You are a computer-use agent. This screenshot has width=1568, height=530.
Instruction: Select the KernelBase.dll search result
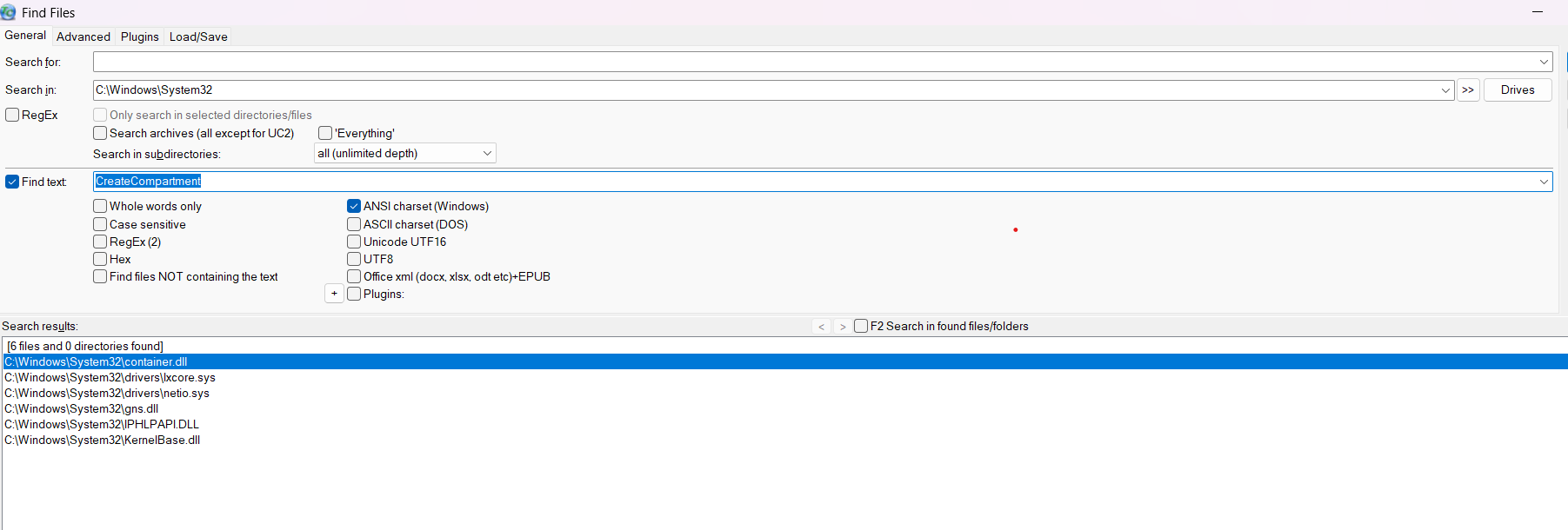click(x=103, y=441)
